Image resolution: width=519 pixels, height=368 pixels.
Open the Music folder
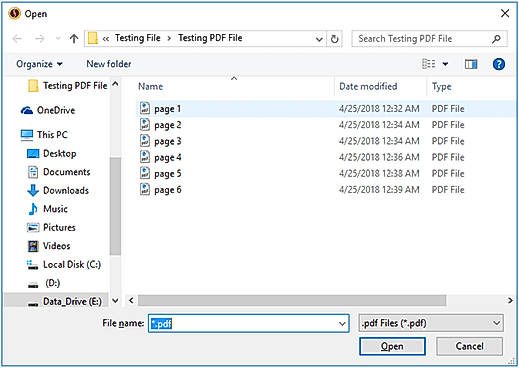click(x=48, y=209)
